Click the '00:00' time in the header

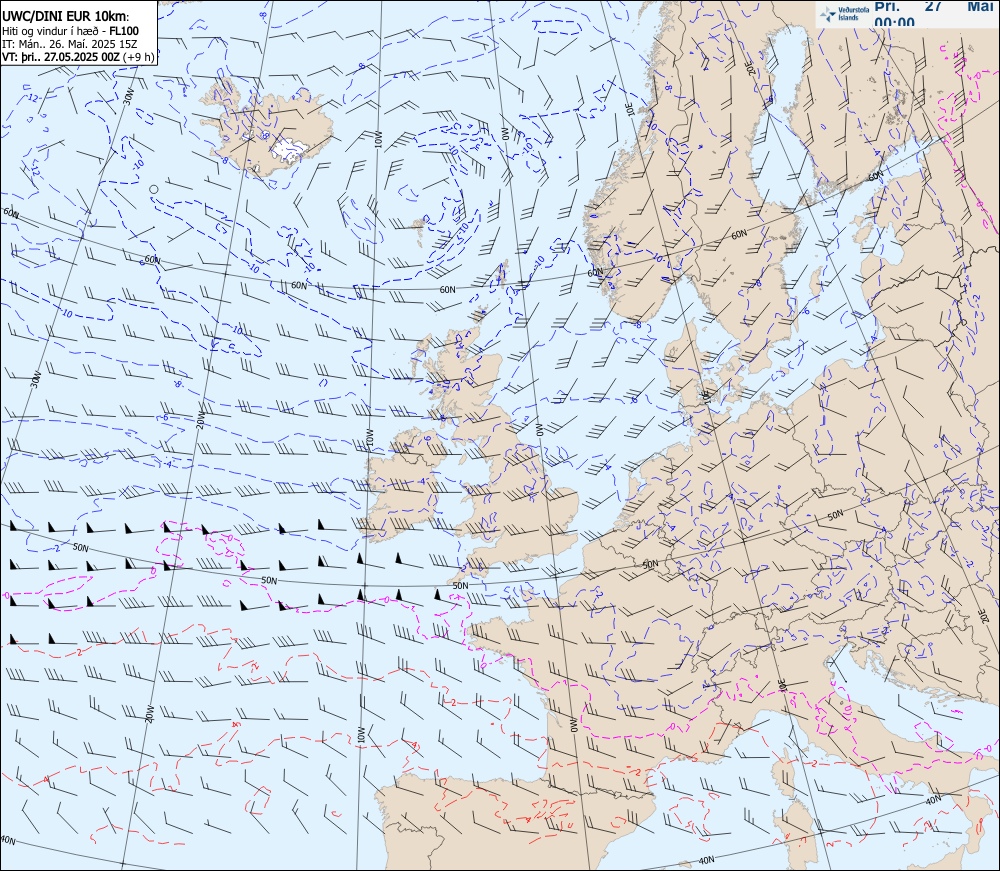[894, 22]
